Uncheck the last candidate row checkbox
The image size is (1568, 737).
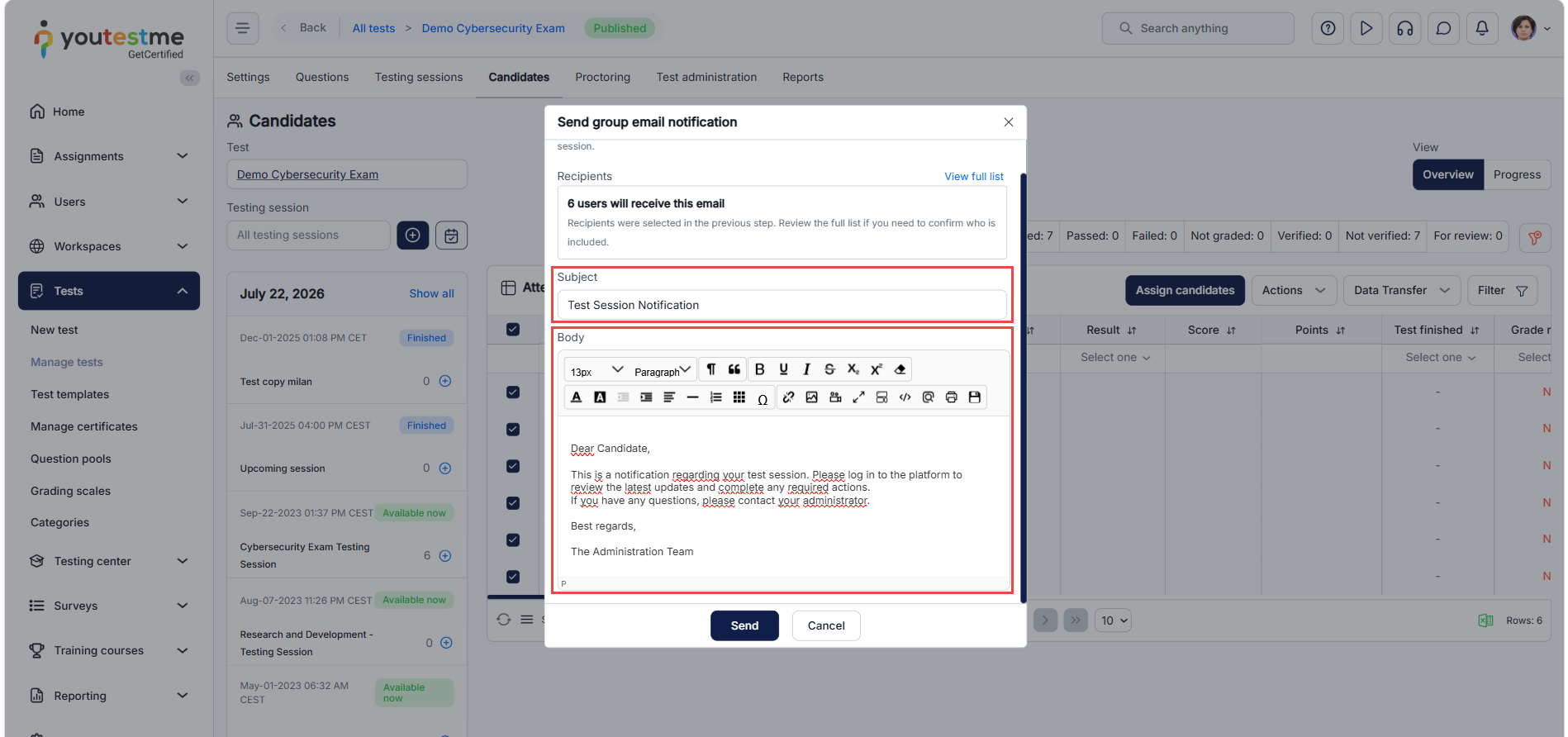[x=513, y=577]
